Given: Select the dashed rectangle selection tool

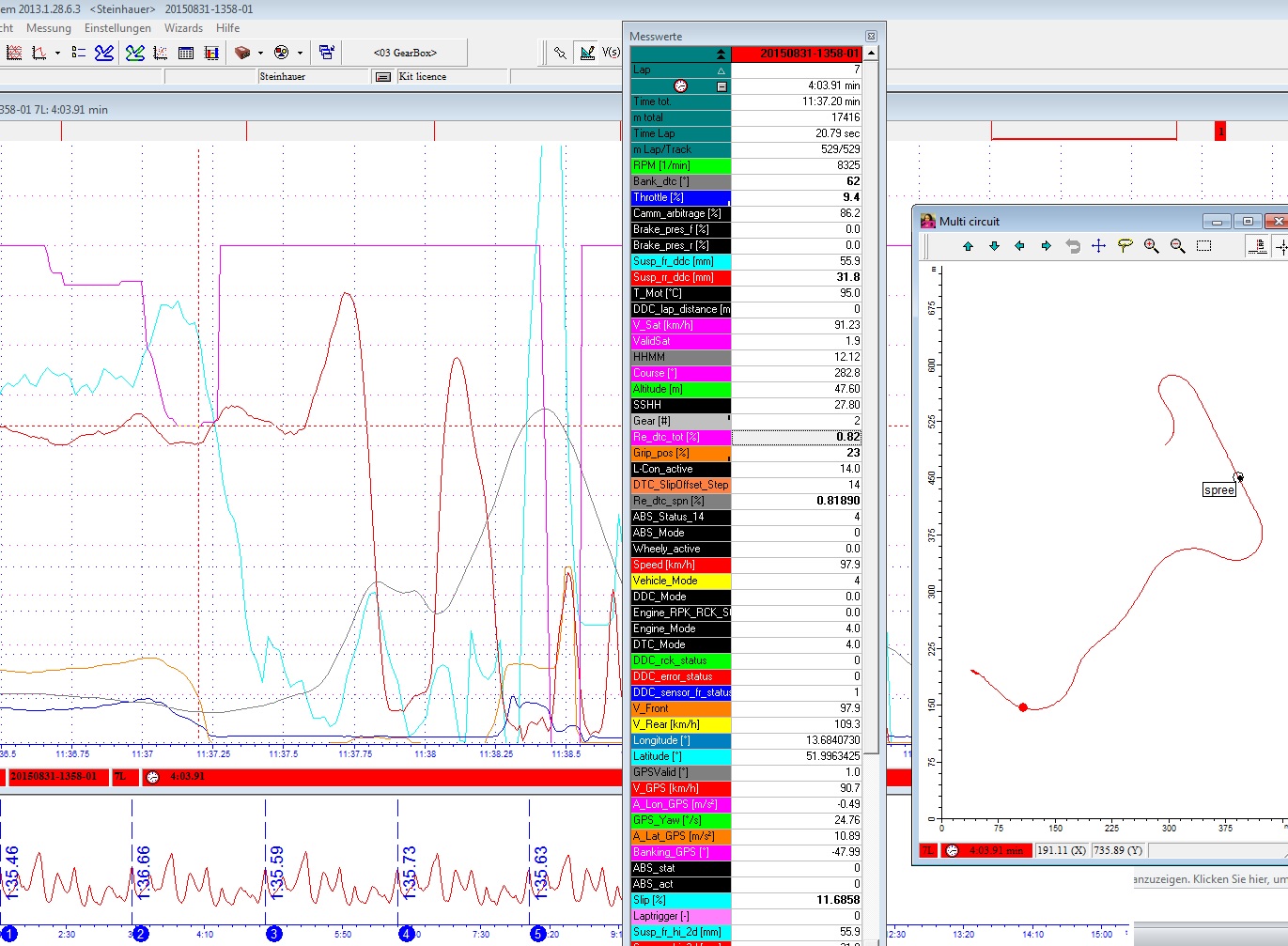Looking at the screenshot, I should point(1203,246).
